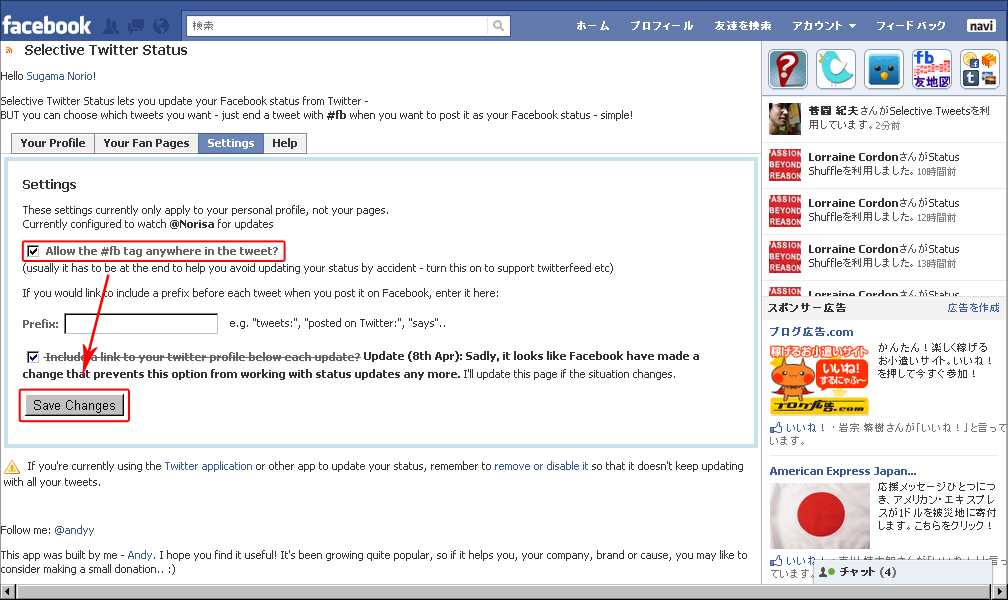Viewport: 1008px width, 600px height.
Task: Open プロフィール in top navigation
Action: pyautogui.click(x=662, y=26)
